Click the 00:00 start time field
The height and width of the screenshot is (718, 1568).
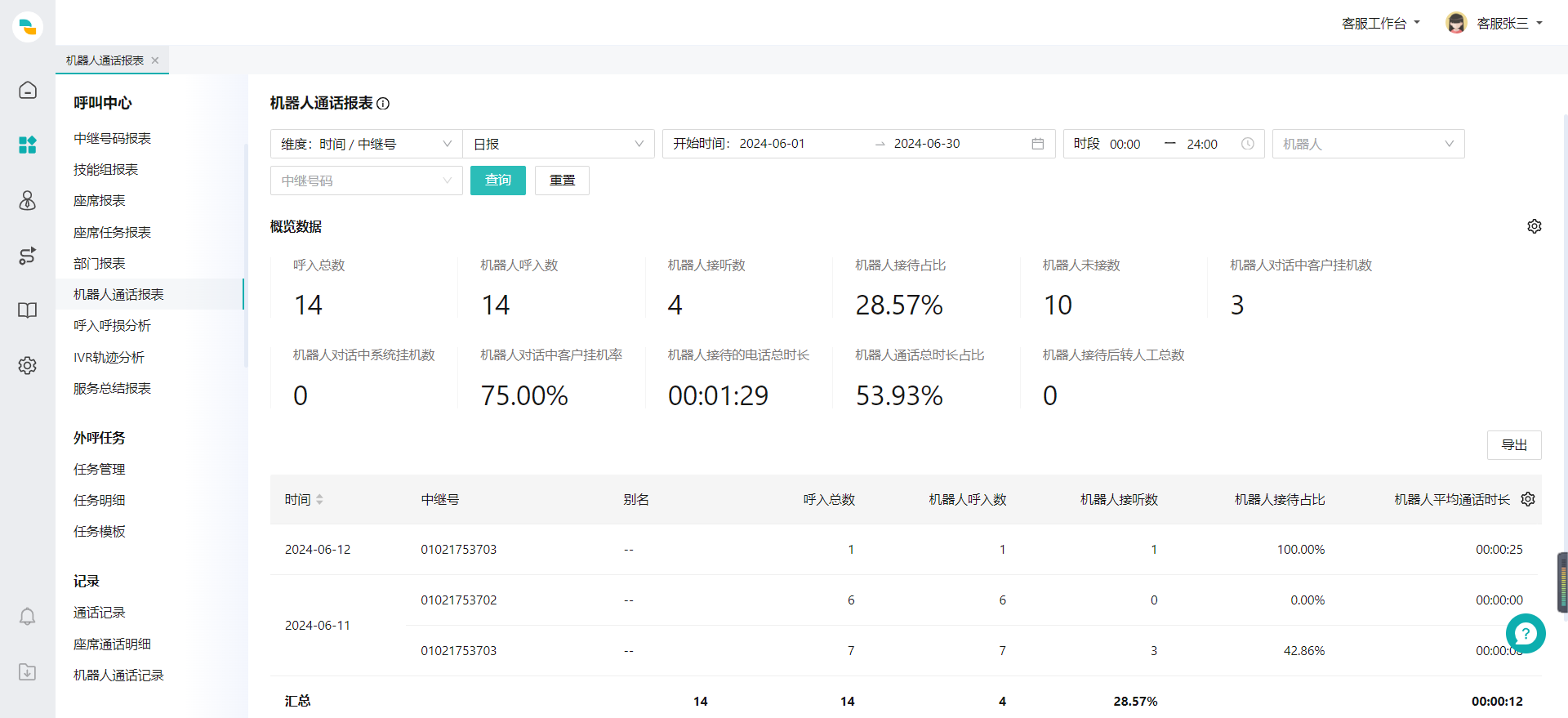(1125, 145)
